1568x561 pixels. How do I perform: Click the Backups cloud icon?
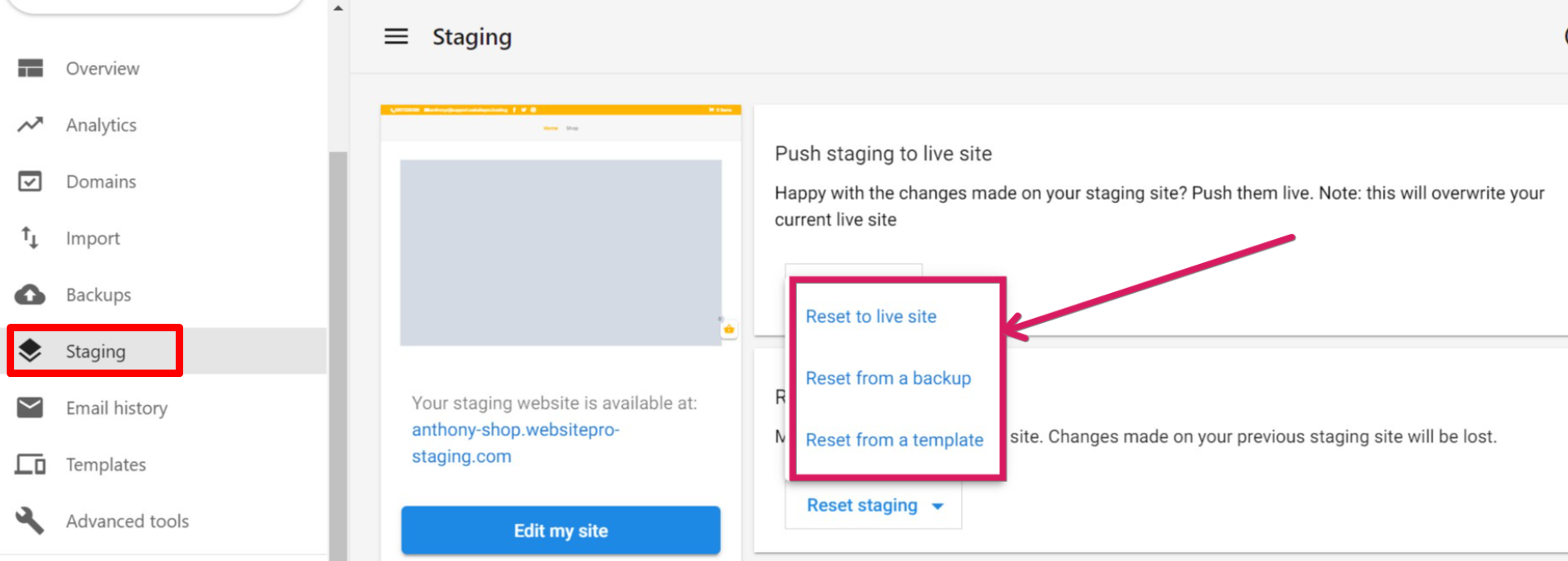[x=30, y=294]
